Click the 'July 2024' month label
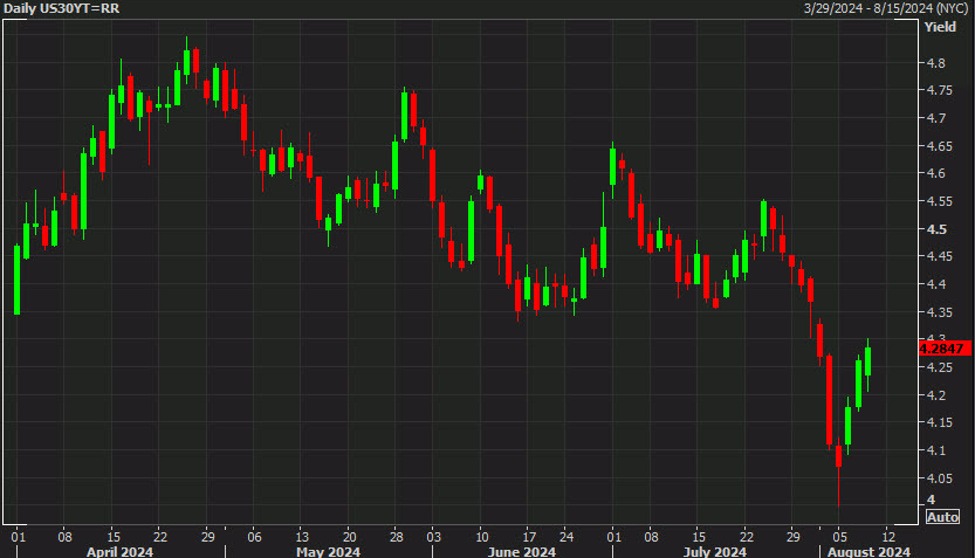This screenshot has width=975, height=558. coord(714,552)
